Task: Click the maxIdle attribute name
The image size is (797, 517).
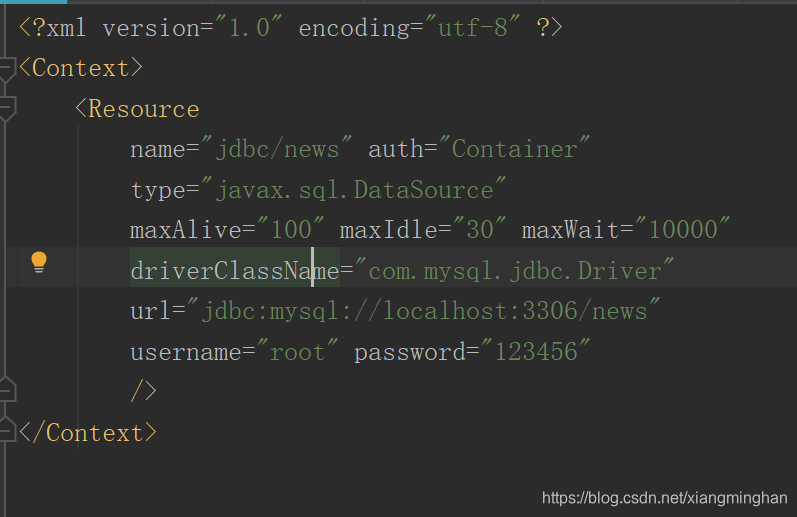Action: pyautogui.click(x=388, y=230)
